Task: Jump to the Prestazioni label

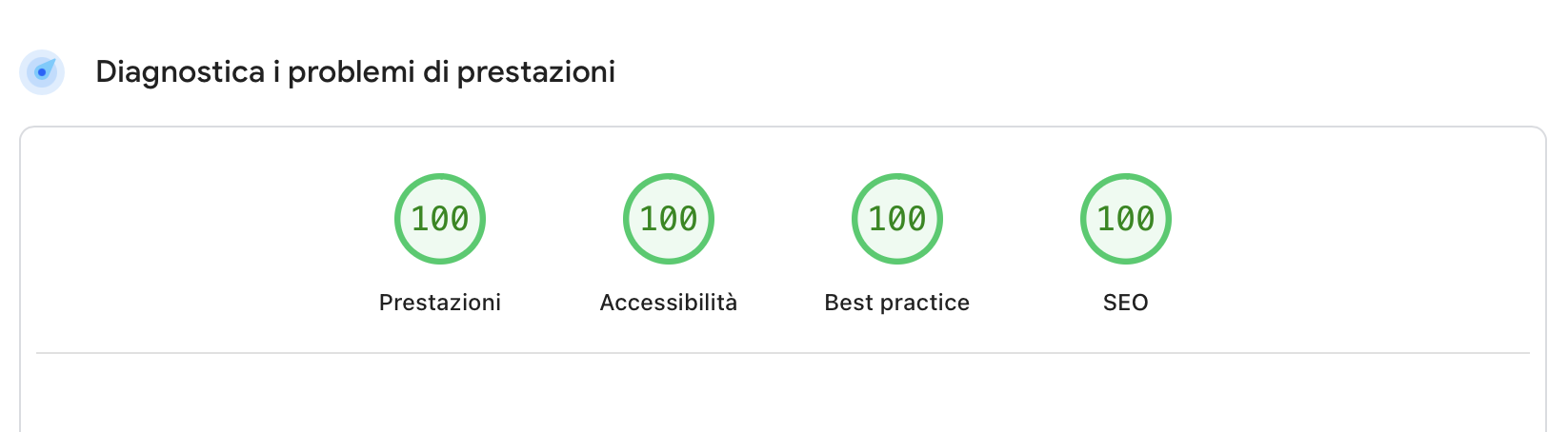Action: click(440, 303)
